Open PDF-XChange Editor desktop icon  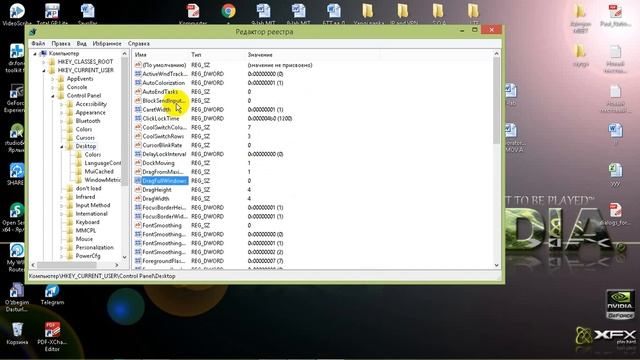(x=52, y=337)
